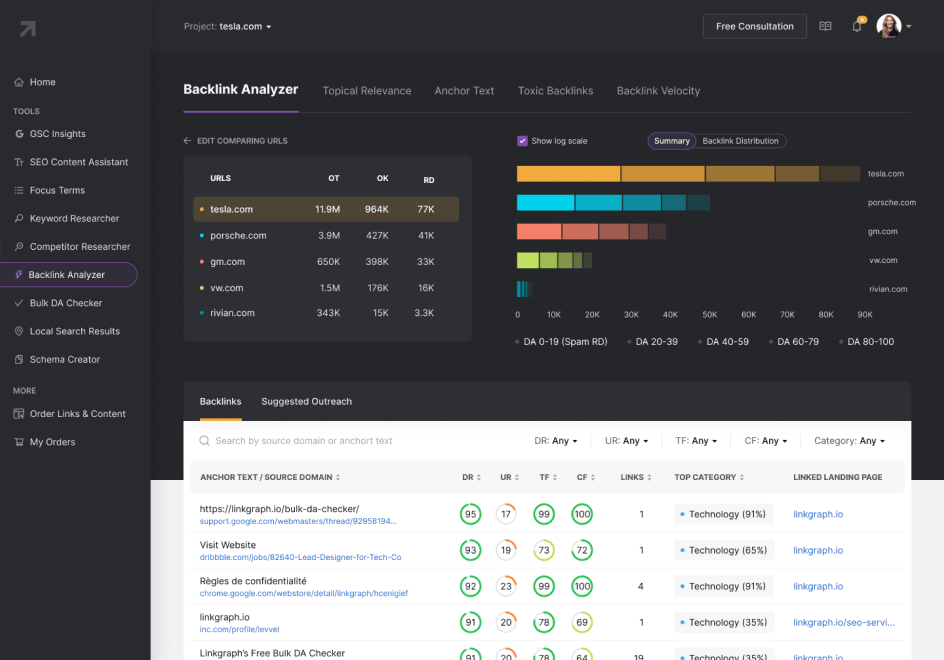944x660 pixels.
Task: Click the Schema Creator document icon
Action: (19, 360)
